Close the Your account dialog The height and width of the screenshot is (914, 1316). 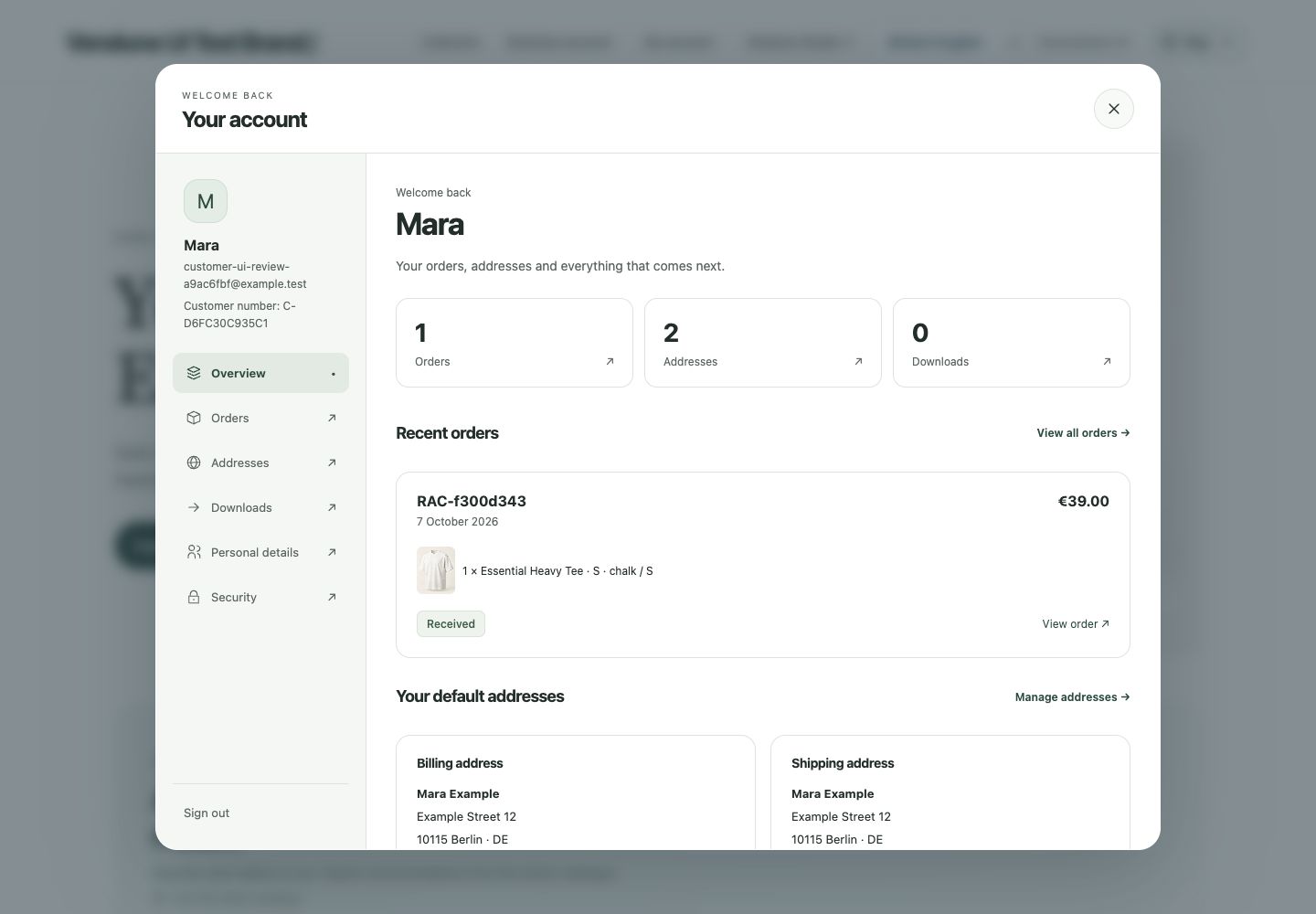[1113, 109]
